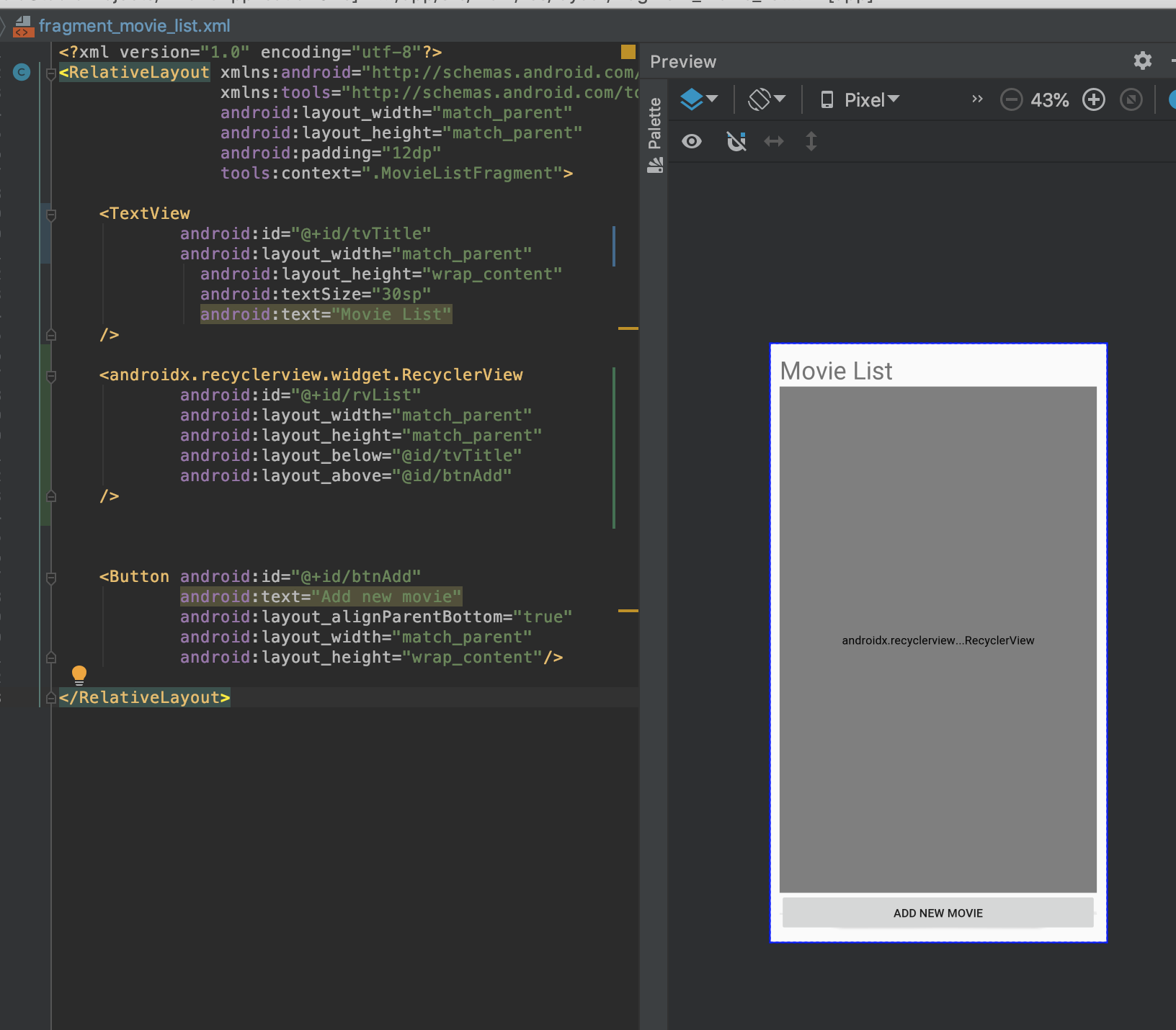The height and width of the screenshot is (1030, 1176).
Task: Open the Preview panel settings gear
Action: (1142, 61)
